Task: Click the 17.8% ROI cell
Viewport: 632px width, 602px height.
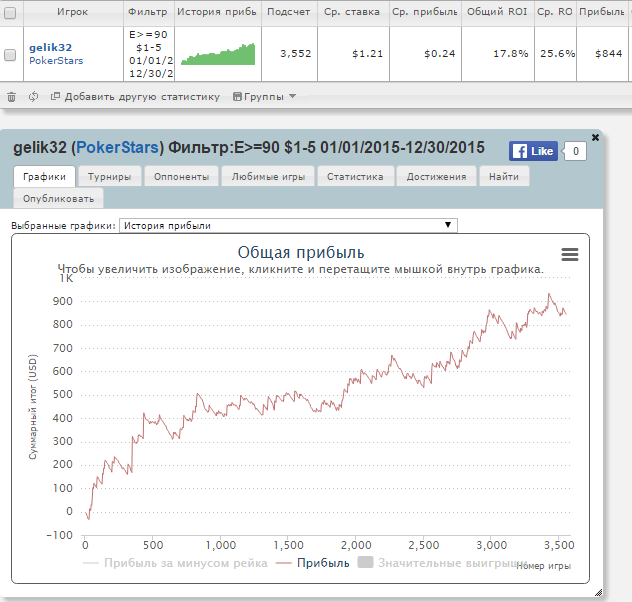Action: pyautogui.click(x=498, y=54)
